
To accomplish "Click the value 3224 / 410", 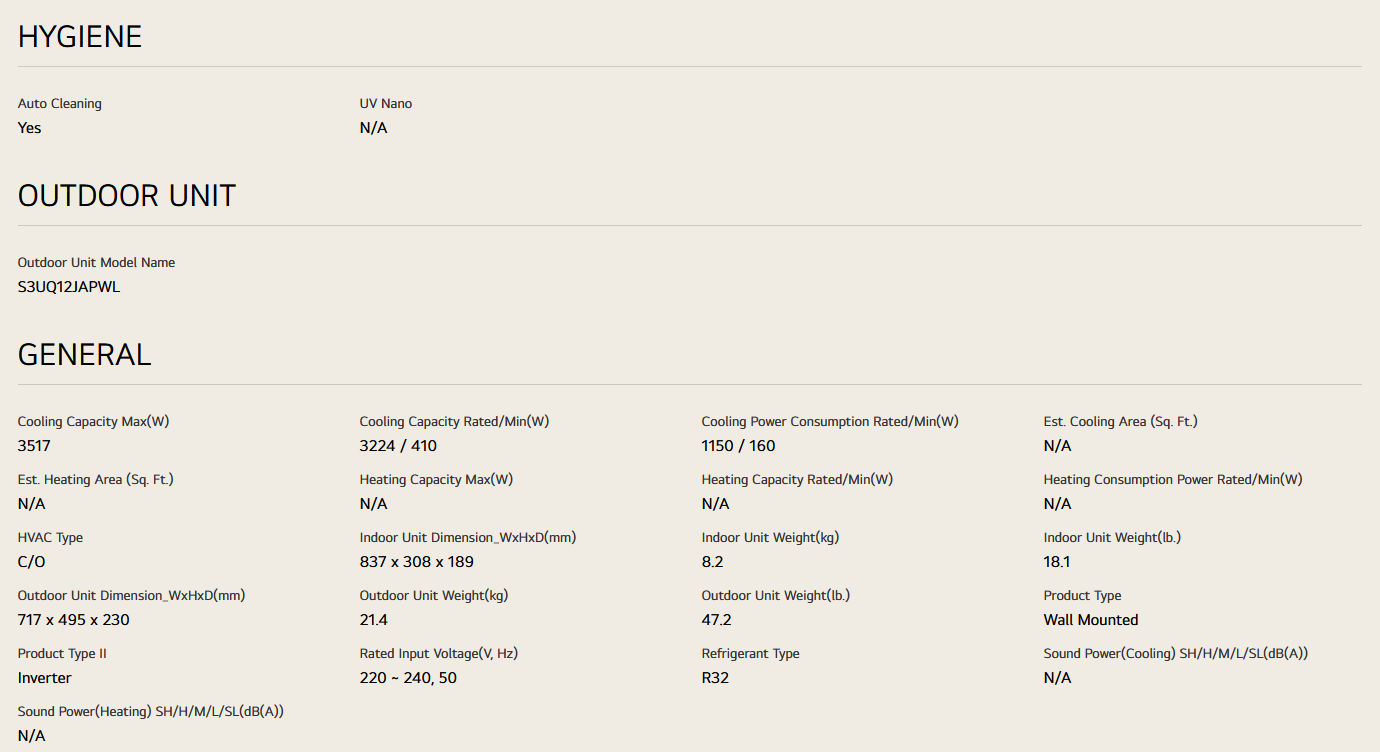I will click(x=398, y=446).
